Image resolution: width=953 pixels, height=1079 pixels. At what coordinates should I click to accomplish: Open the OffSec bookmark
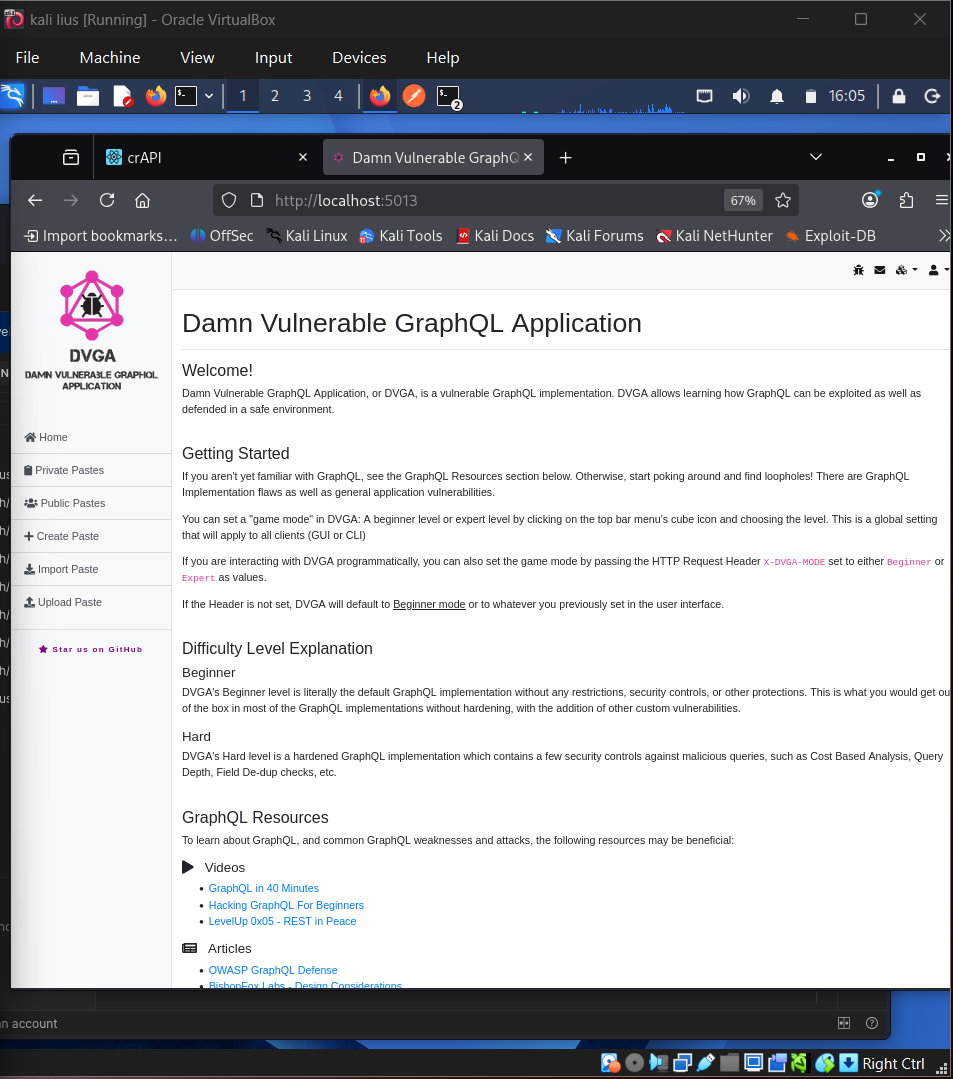222,236
